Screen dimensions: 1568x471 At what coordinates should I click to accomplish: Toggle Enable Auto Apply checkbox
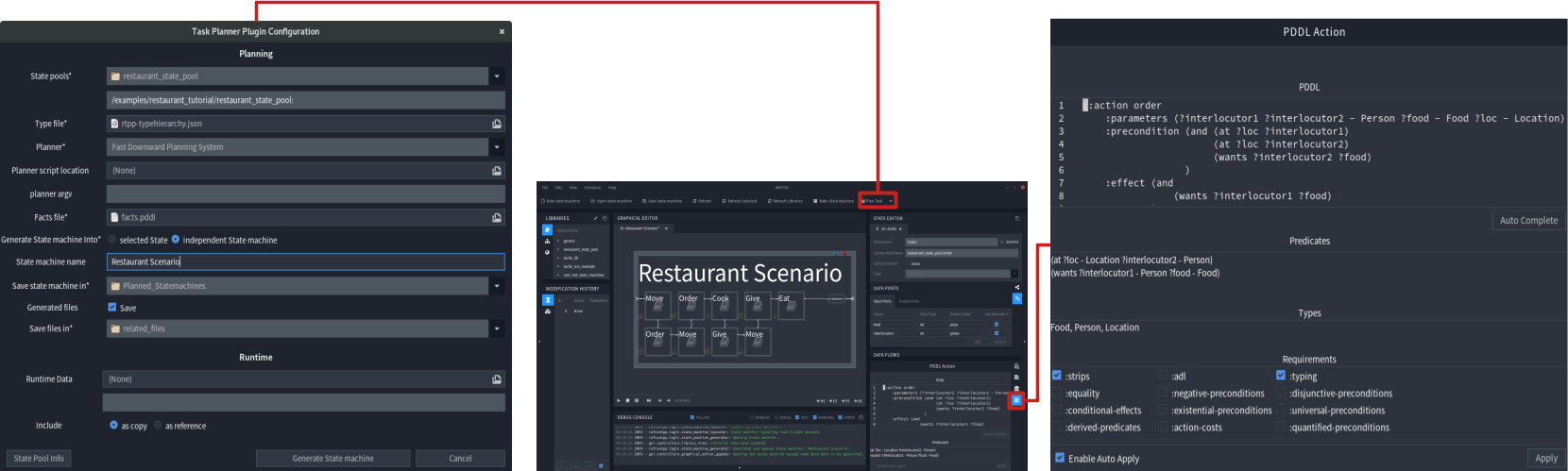click(1060, 458)
